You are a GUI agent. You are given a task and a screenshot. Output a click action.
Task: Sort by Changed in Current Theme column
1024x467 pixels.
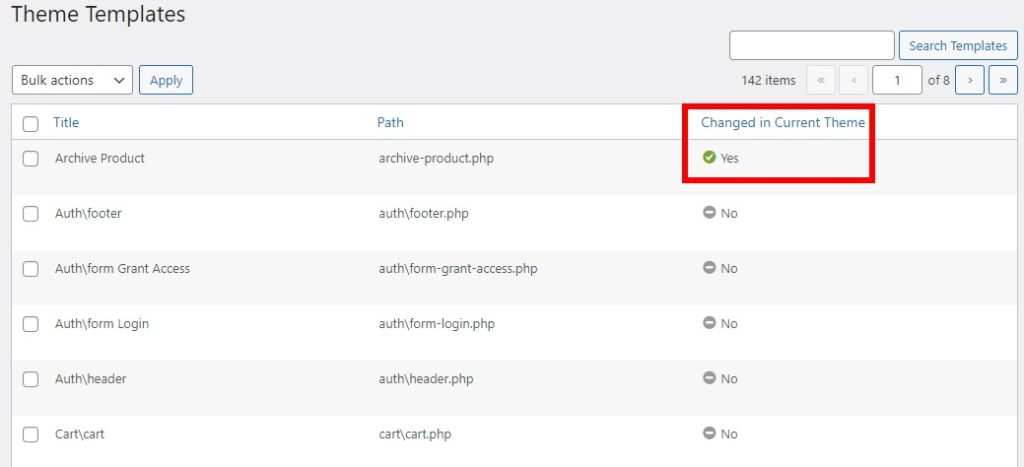(783, 122)
